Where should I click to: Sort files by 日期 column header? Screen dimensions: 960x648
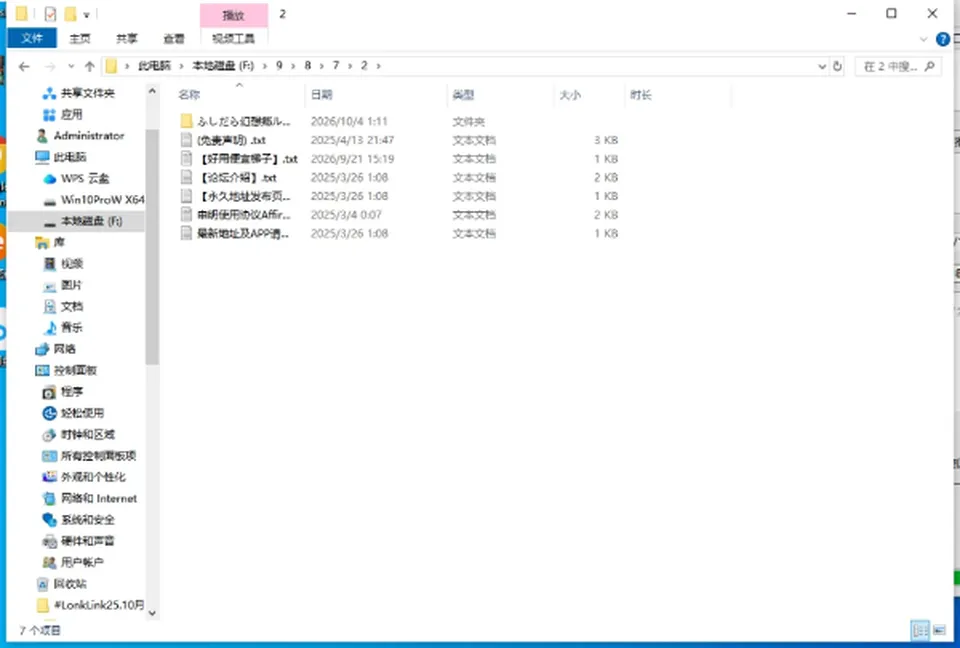(x=322, y=95)
